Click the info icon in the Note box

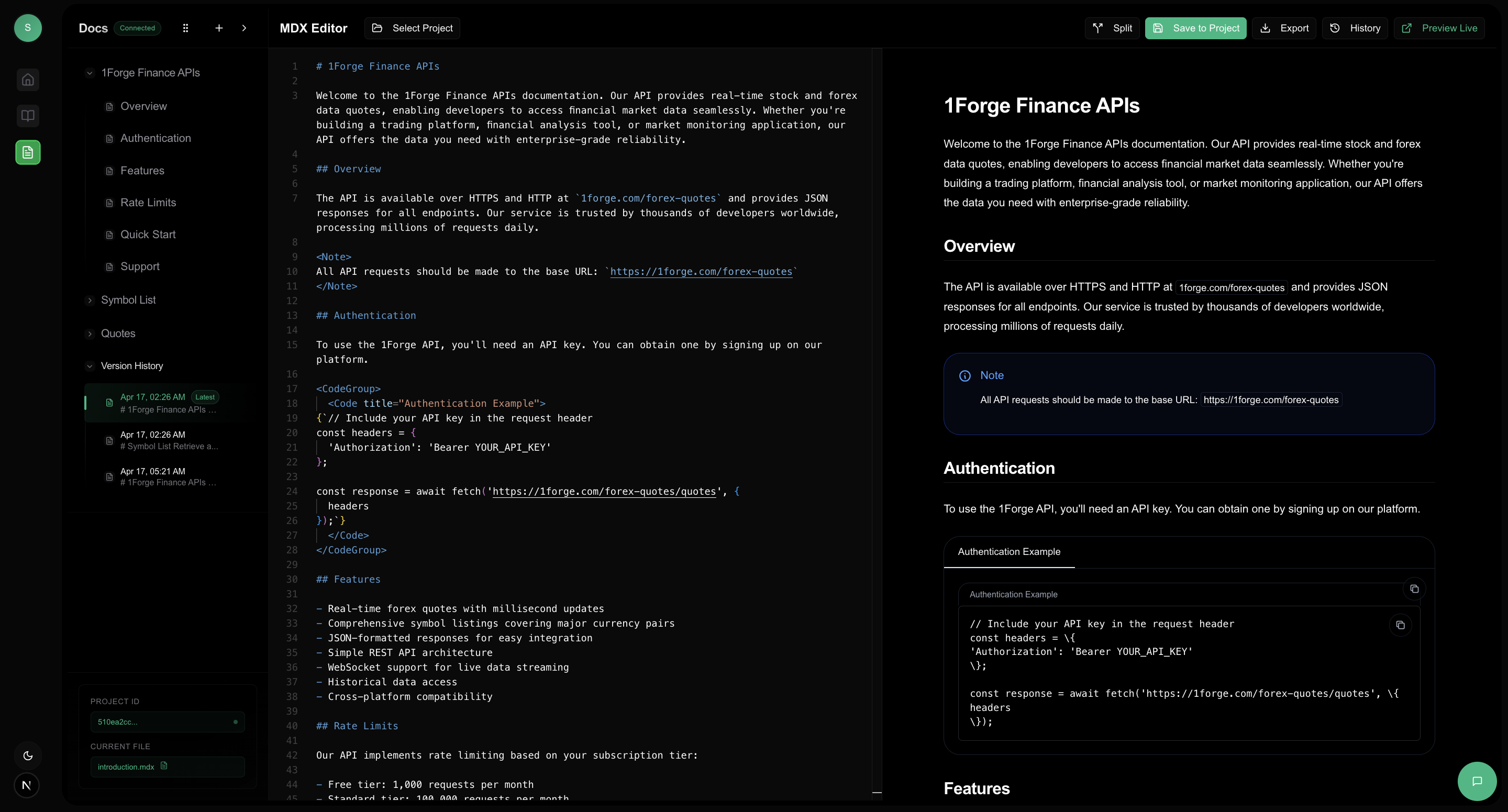pyautogui.click(x=964, y=376)
